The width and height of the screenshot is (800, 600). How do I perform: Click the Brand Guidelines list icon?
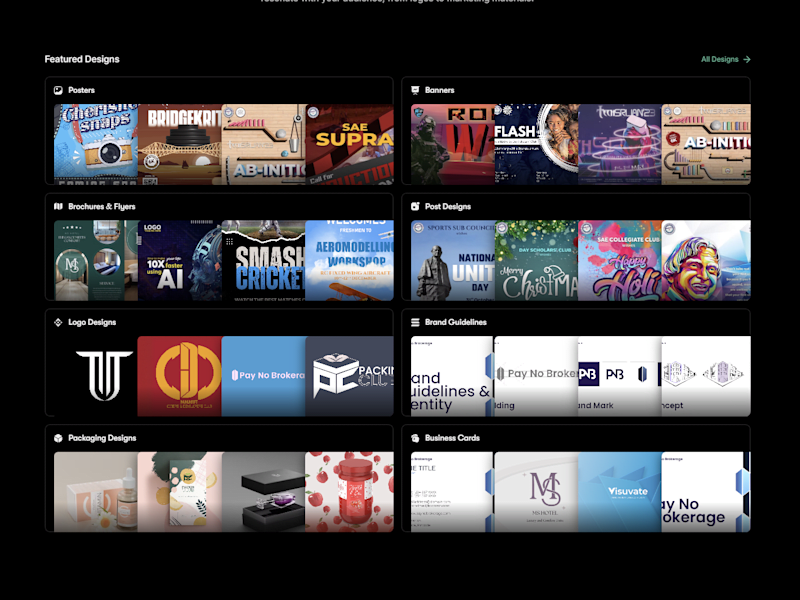pyautogui.click(x=415, y=322)
